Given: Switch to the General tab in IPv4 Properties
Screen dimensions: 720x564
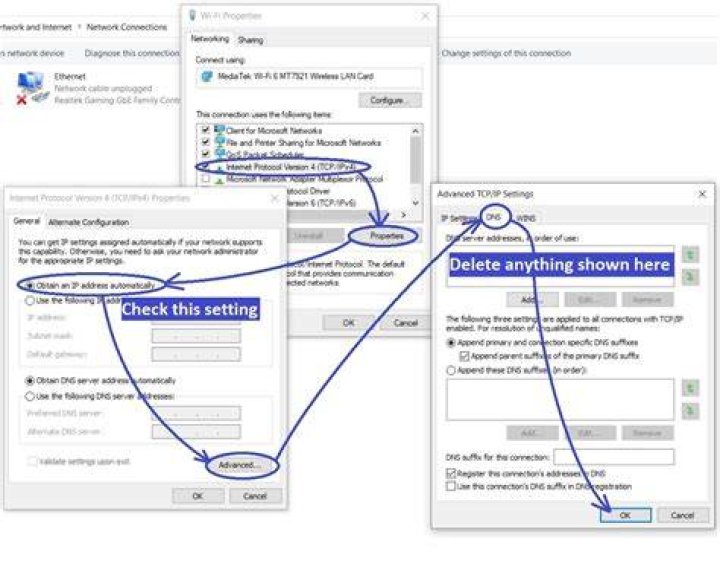Looking at the screenshot, I should (27, 221).
